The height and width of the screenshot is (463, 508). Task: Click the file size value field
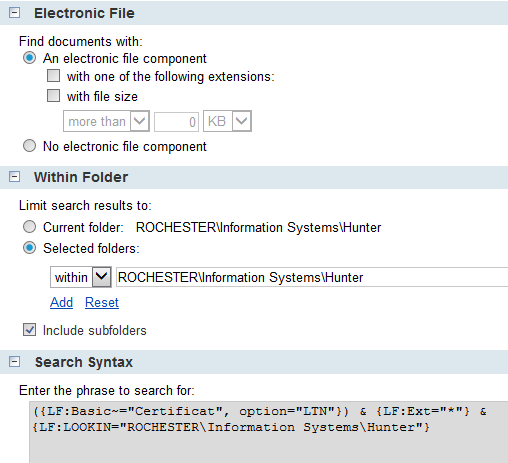click(176, 121)
